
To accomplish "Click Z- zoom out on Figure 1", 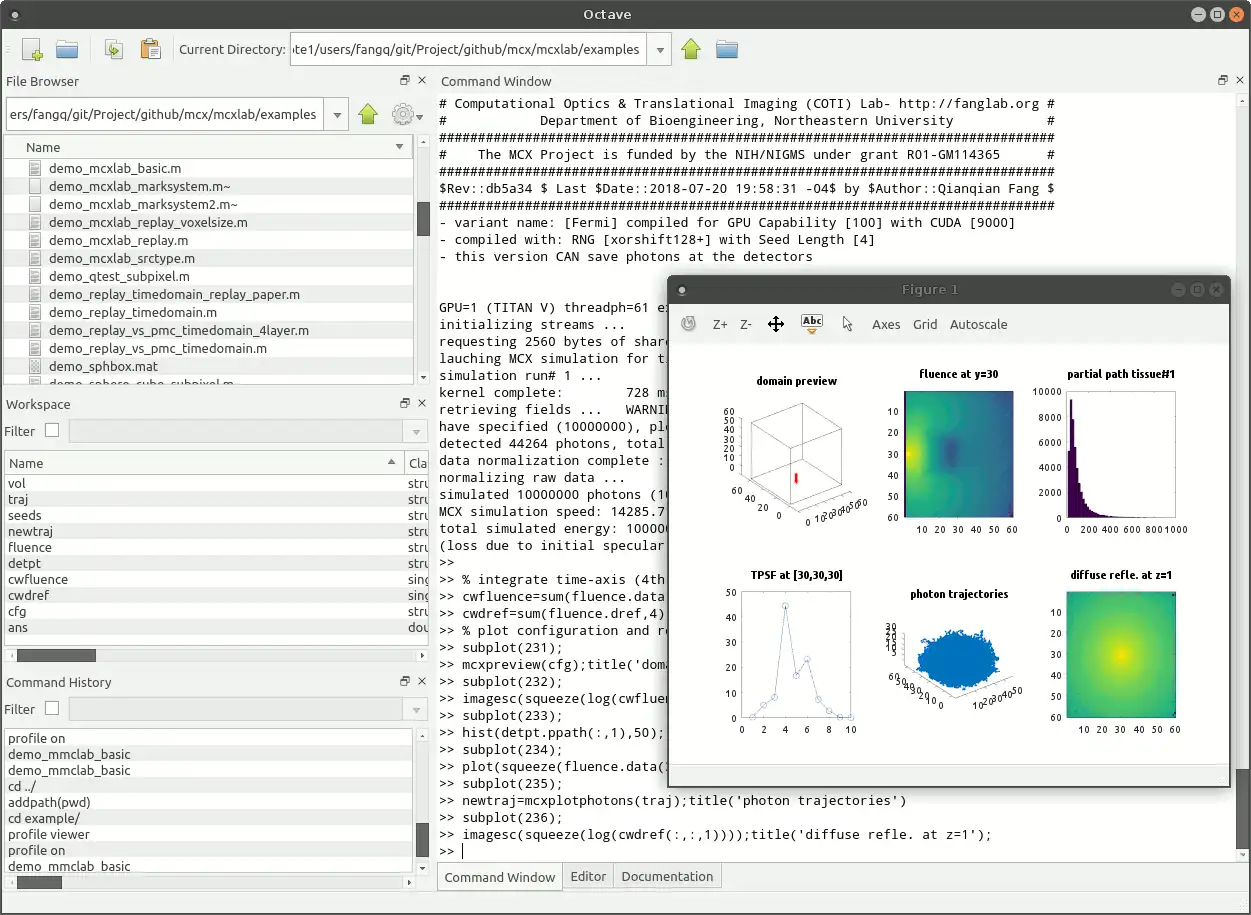I will [x=746, y=324].
